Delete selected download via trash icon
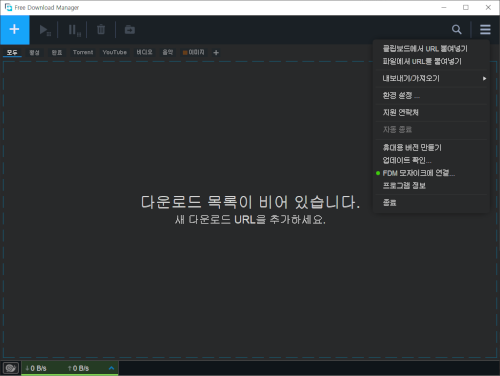 pyautogui.click(x=101, y=30)
